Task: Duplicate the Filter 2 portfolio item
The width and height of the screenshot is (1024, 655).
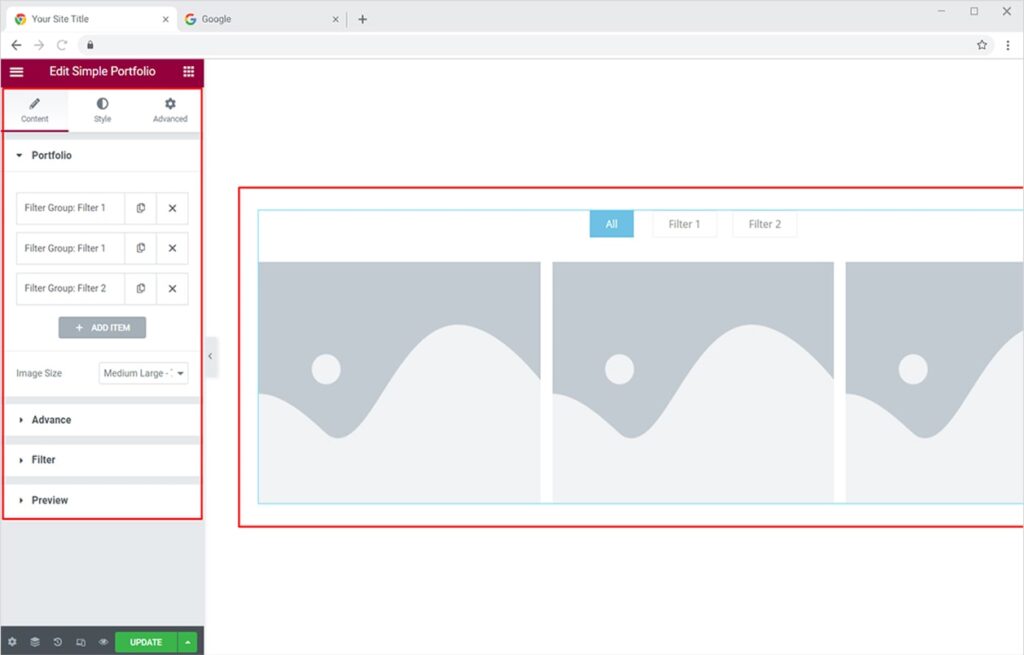Action: point(141,288)
